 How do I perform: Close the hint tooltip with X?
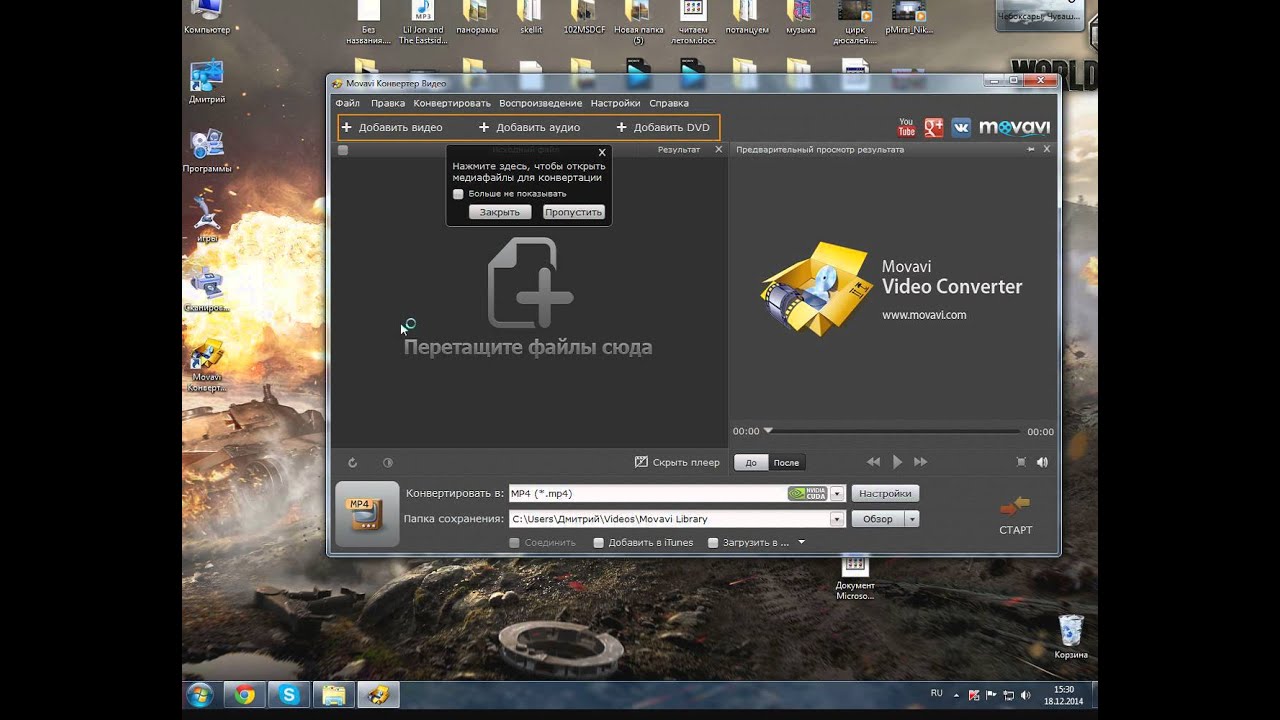602,153
